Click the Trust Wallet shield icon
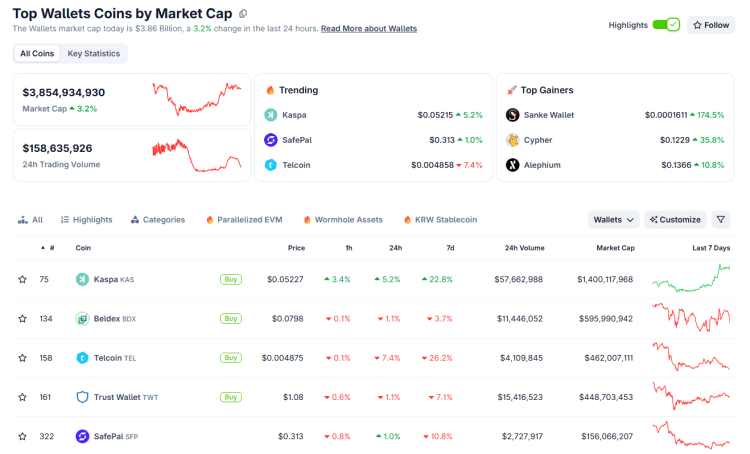Image resolution: width=750 pixels, height=454 pixels. (x=82, y=397)
